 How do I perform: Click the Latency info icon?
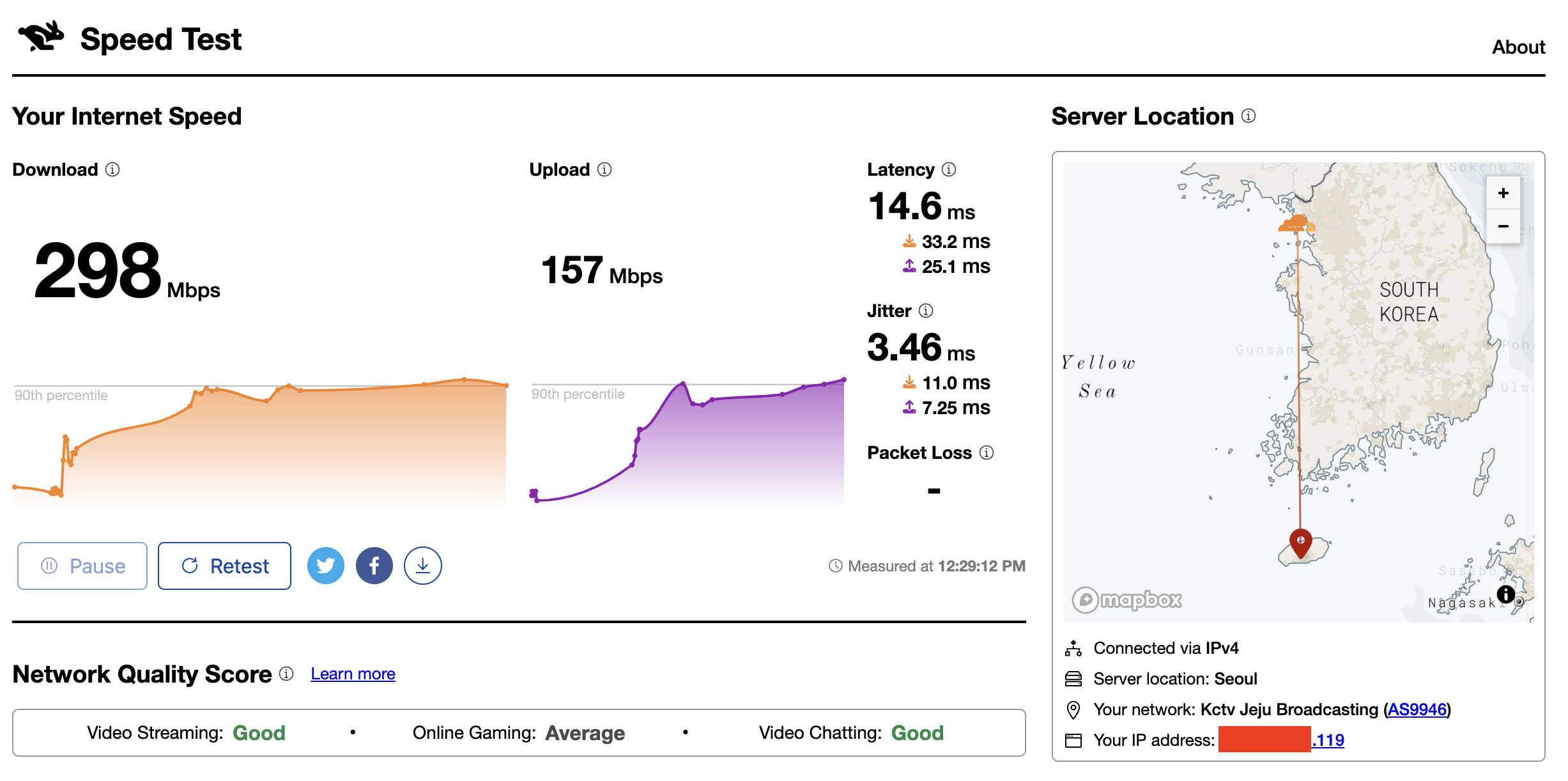949,169
